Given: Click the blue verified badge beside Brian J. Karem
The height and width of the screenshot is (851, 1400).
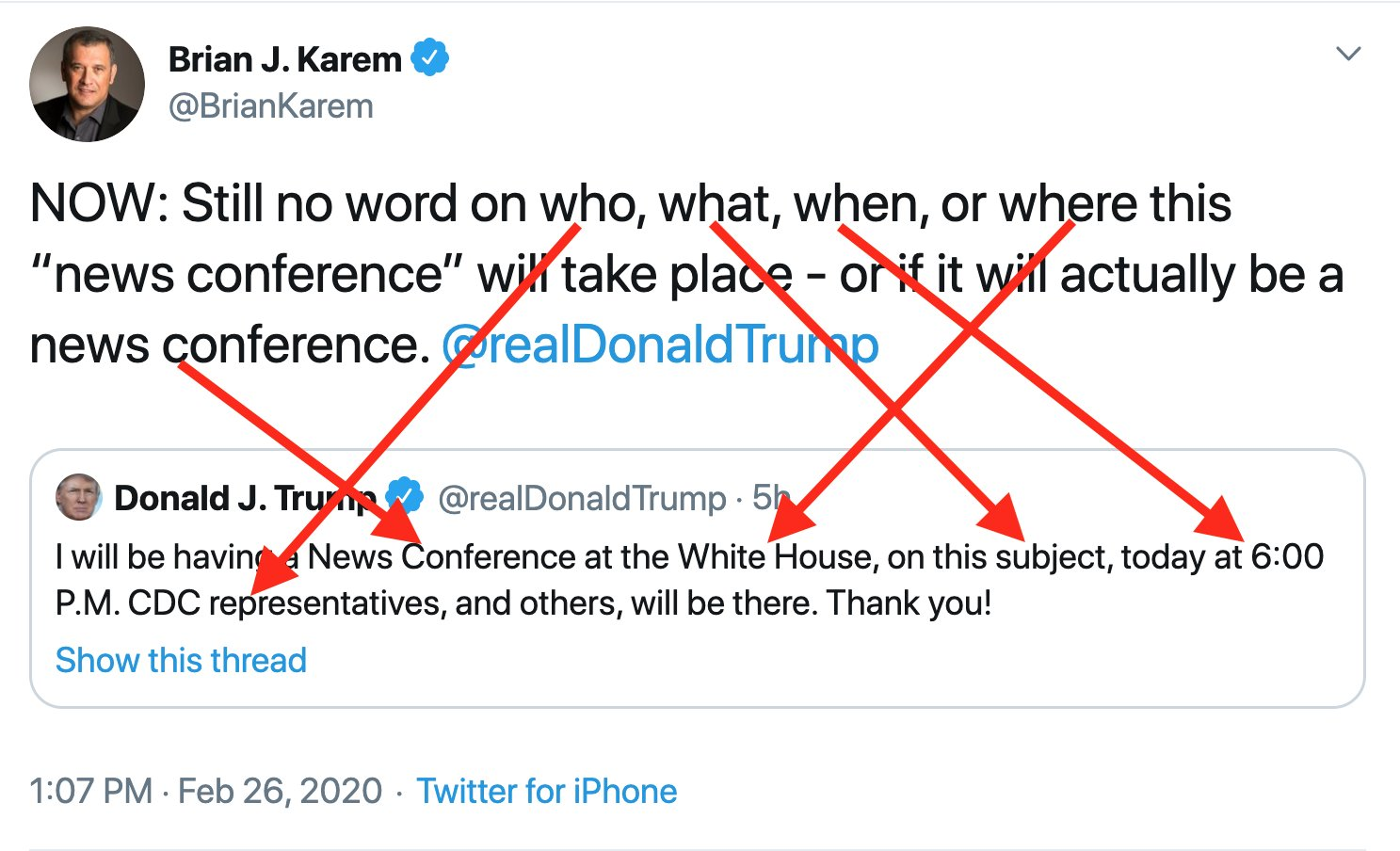Looking at the screenshot, I should point(431,58).
